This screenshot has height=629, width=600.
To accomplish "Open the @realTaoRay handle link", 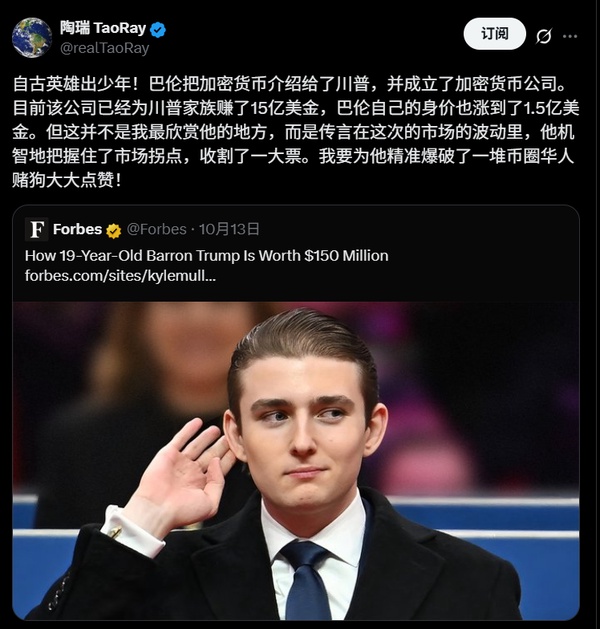I will [x=104, y=48].
